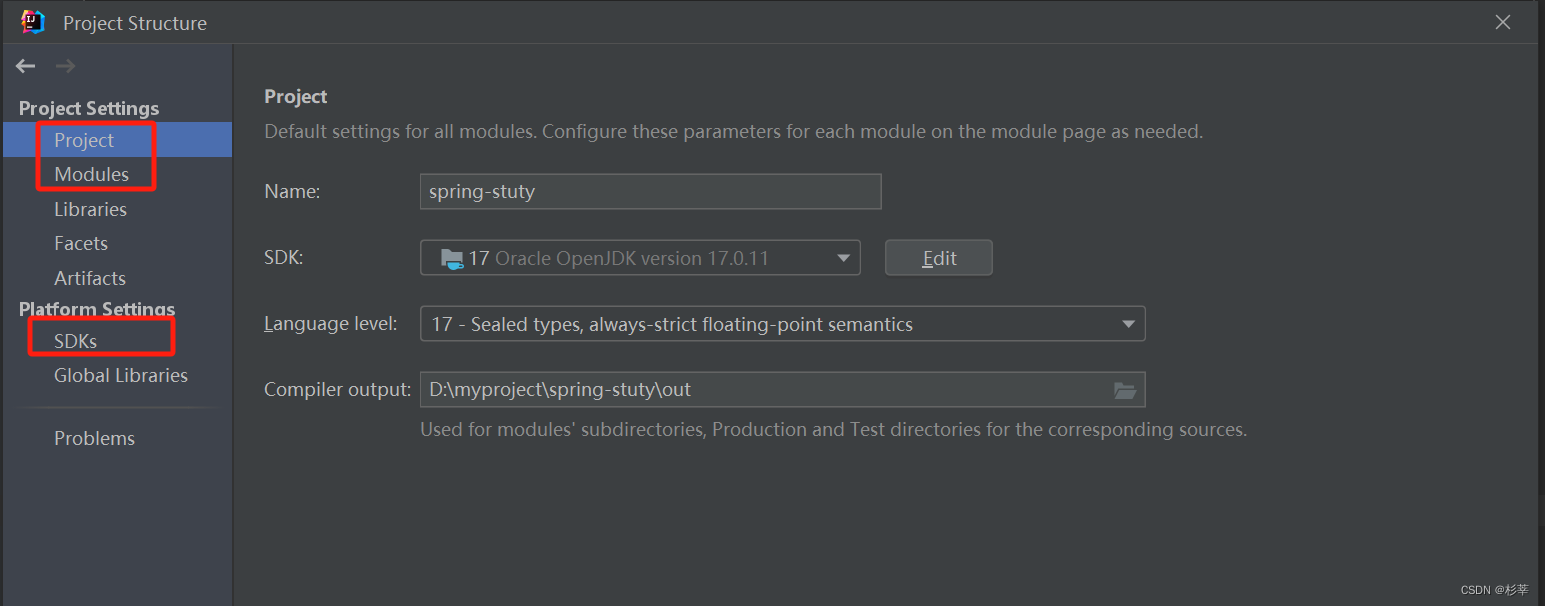Open the Modules settings page
Screen dimensions: 1545x606
[x=91, y=174]
